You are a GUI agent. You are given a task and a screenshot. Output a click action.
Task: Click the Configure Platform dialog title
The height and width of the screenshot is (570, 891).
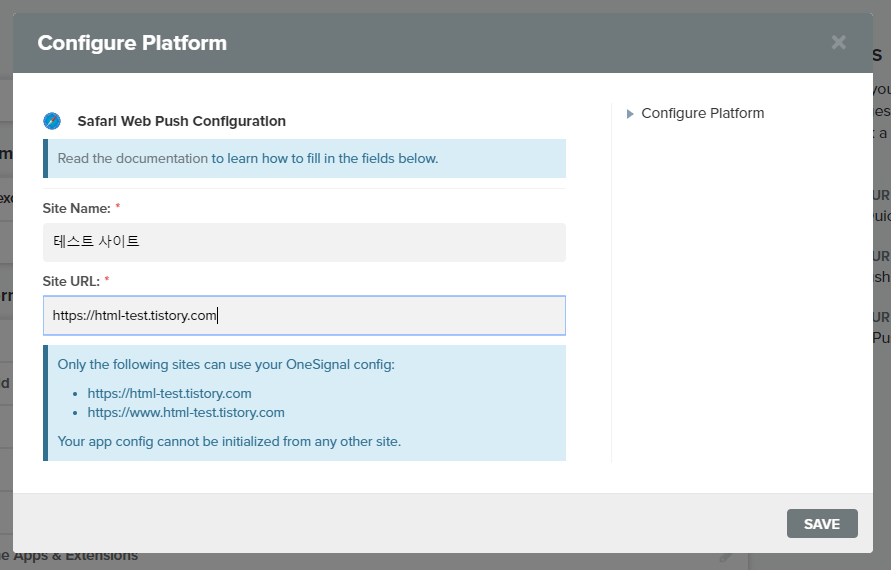point(132,43)
